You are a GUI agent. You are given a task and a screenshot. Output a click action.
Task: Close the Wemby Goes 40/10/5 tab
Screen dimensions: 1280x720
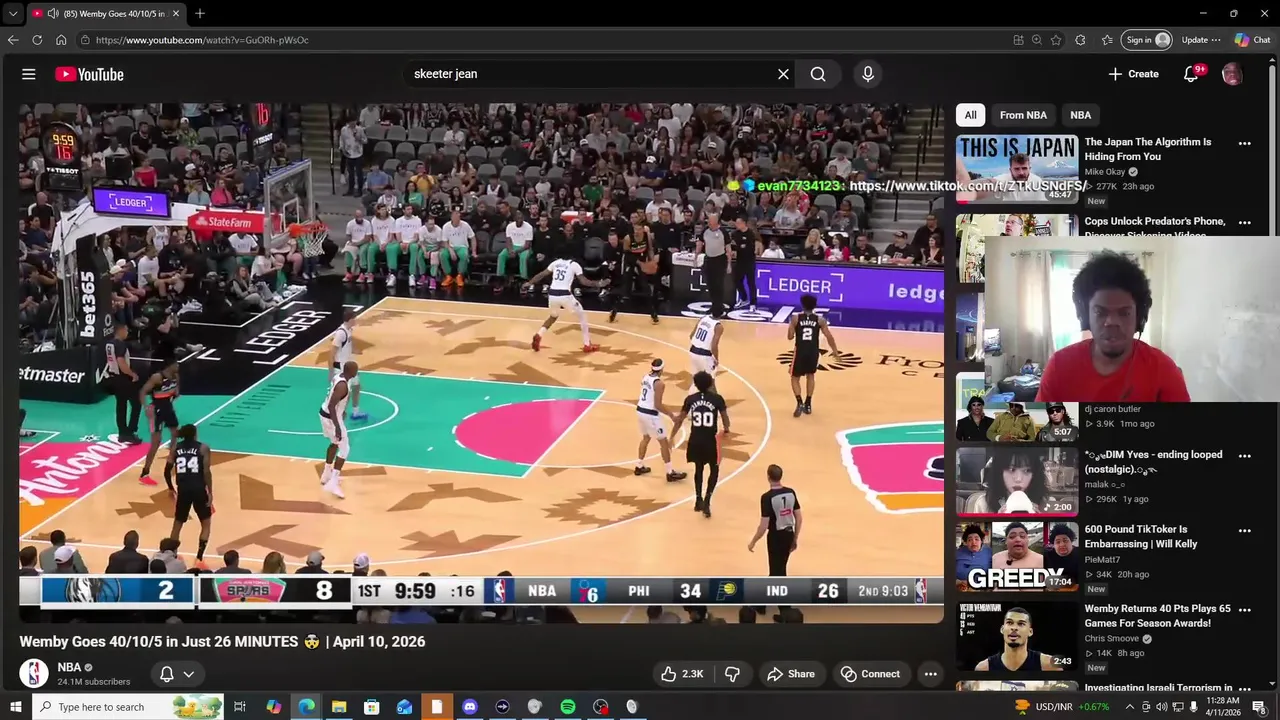coord(176,14)
